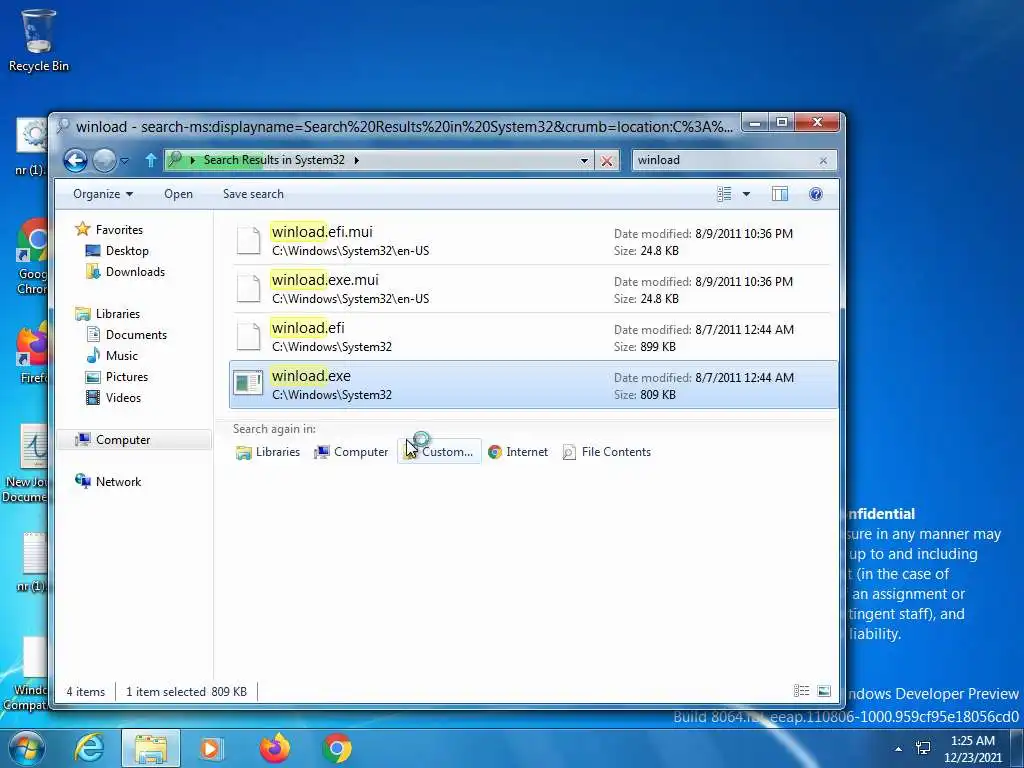Select the winload.efi.mui file
The width and height of the screenshot is (1024, 768).
tap(533, 241)
